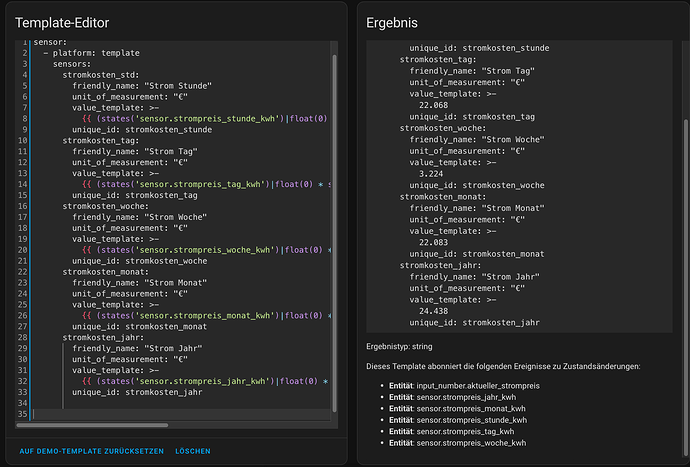Click entity sensor.strompreis_monat_kwh in list
Viewport: 690px width, 467px height.
[471, 408]
